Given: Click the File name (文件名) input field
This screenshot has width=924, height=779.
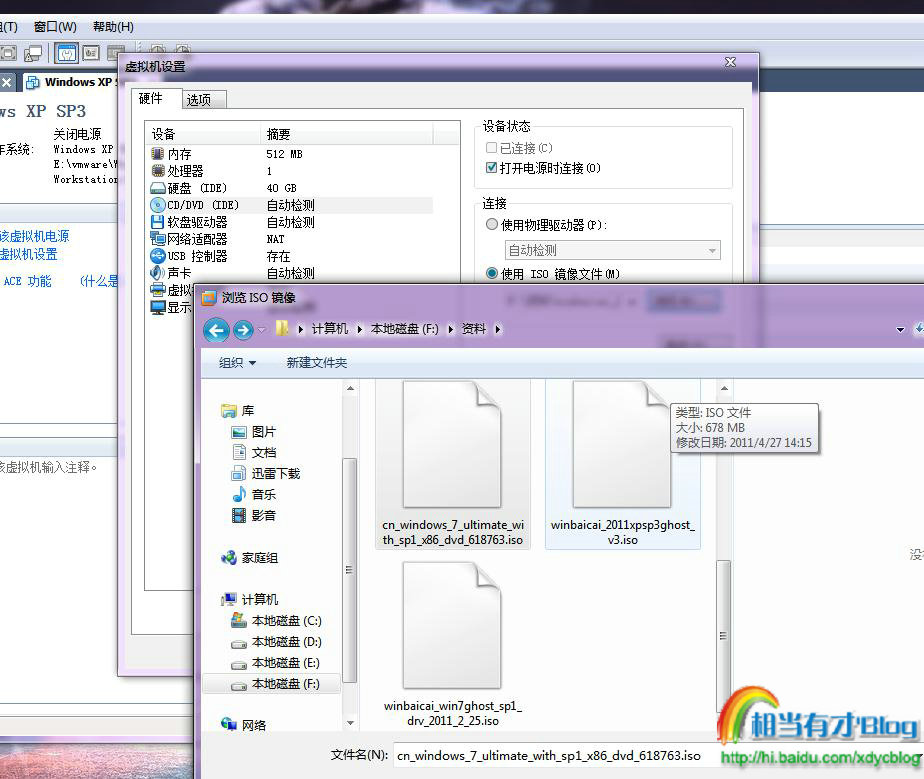Looking at the screenshot, I should (x=554, y=755).
